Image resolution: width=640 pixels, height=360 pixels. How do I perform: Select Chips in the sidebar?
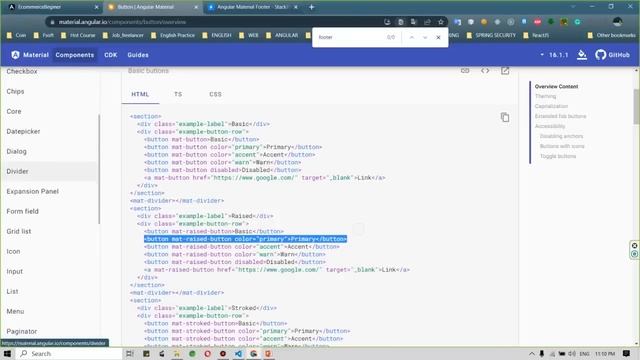[x=15, y=91]
